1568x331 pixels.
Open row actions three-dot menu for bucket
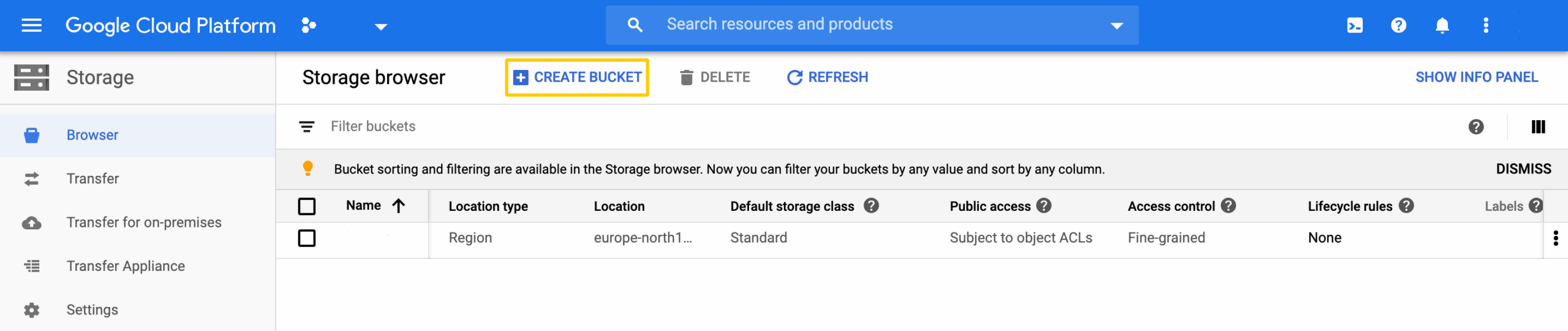click(1556, 238)
